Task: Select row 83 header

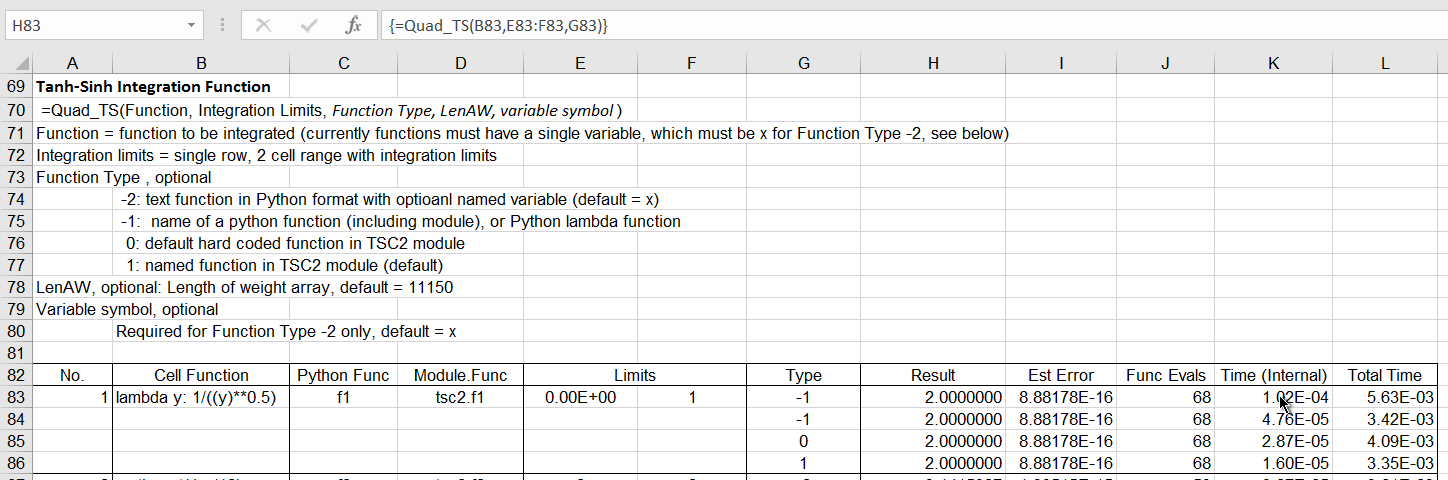Action: [x=17, y=397]
